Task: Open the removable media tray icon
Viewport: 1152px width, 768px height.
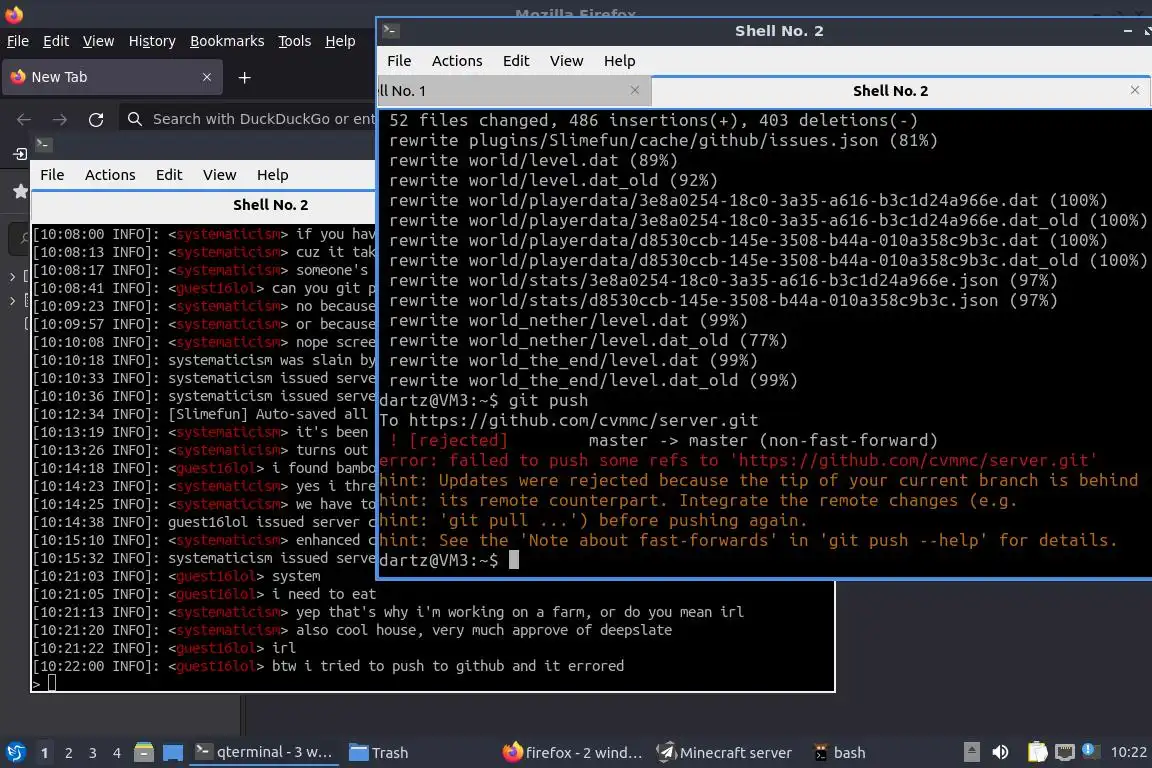Action: [971, 752]
